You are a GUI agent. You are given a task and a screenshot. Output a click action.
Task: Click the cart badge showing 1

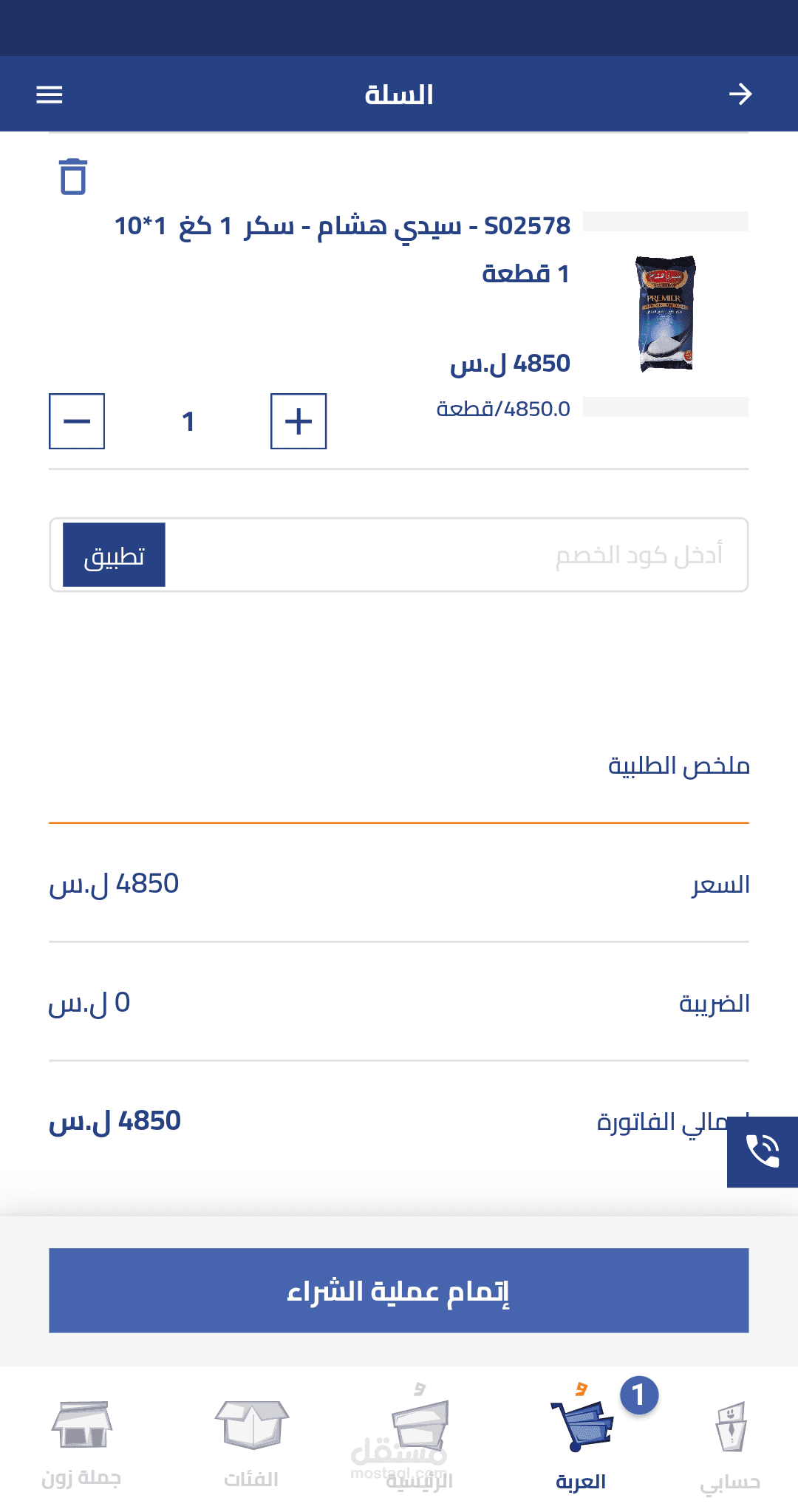pyautogui.click(x=639, y=1395)
